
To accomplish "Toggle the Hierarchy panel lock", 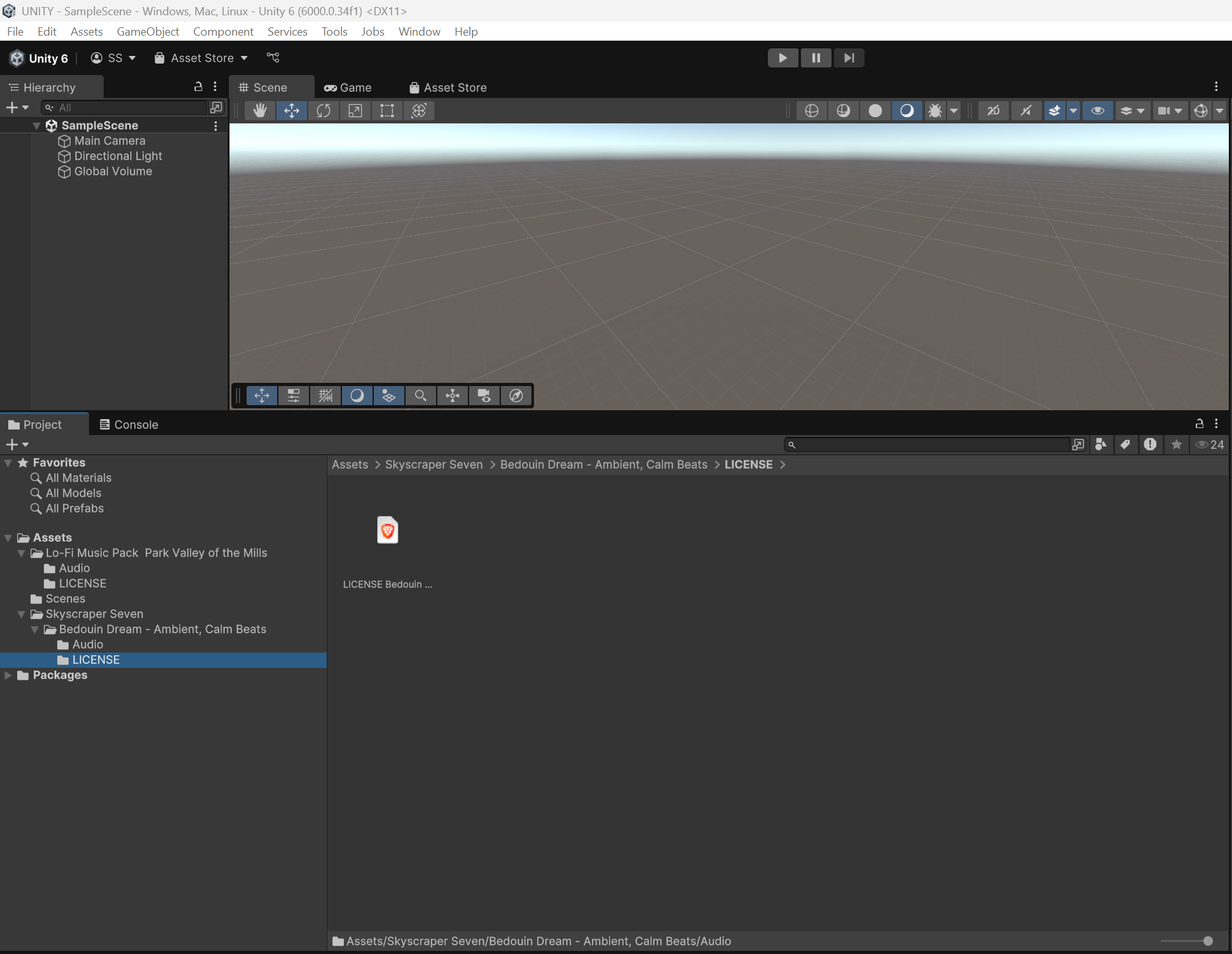I will pos(198,86).
